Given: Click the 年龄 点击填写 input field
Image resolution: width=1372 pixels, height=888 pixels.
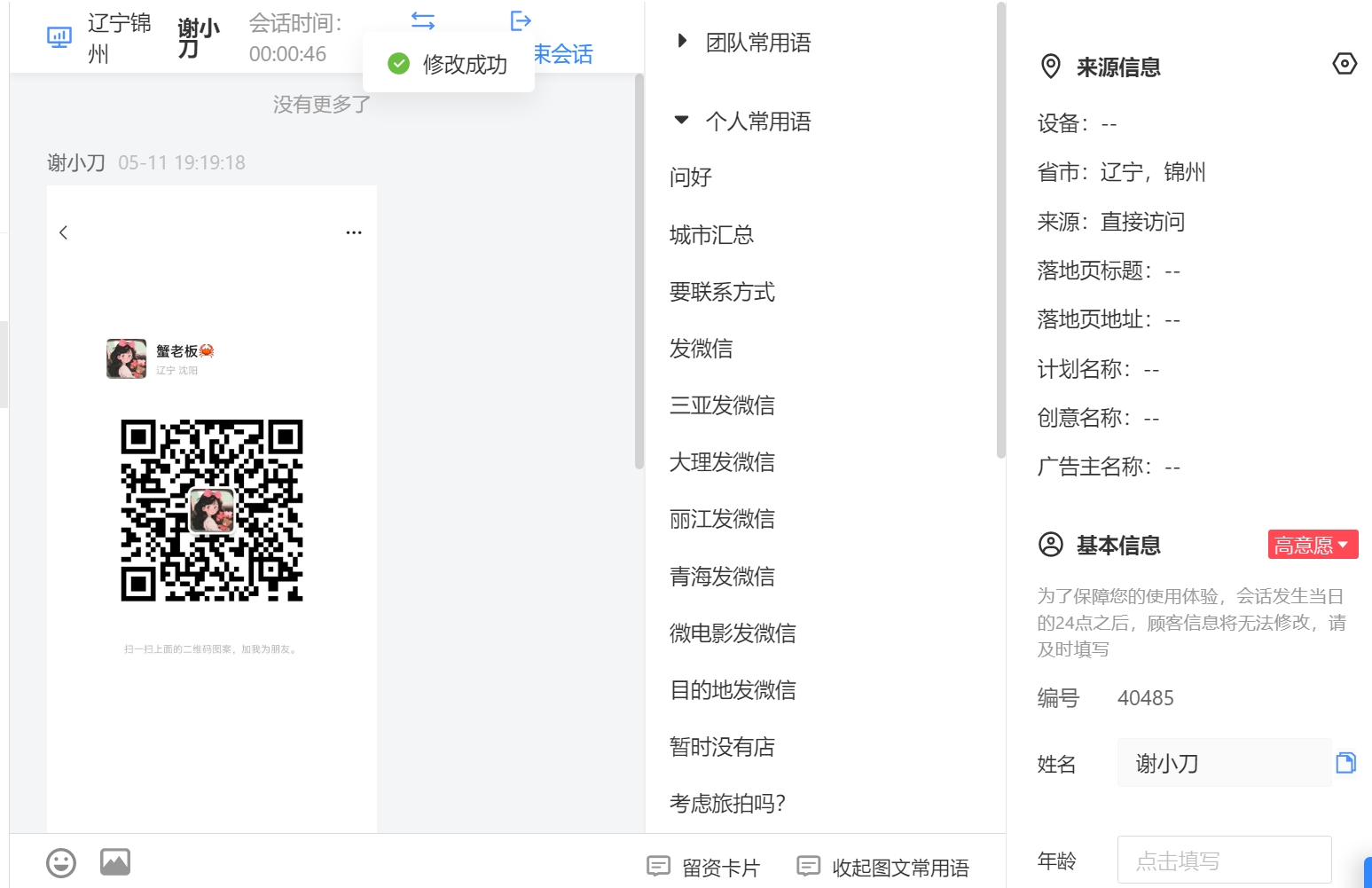Looking at the screenshot, I should pyautogui.click(x=1224, y=860).
